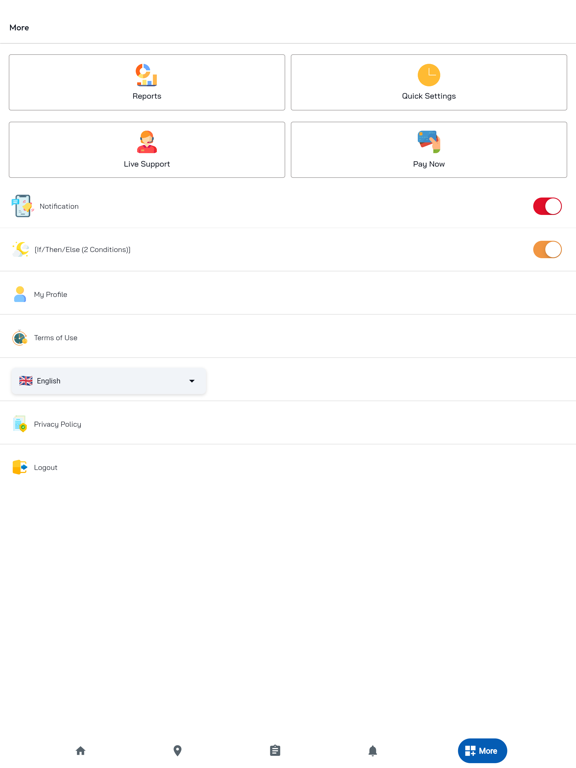
Task: Open My Profile
Action: click(288, 294)
